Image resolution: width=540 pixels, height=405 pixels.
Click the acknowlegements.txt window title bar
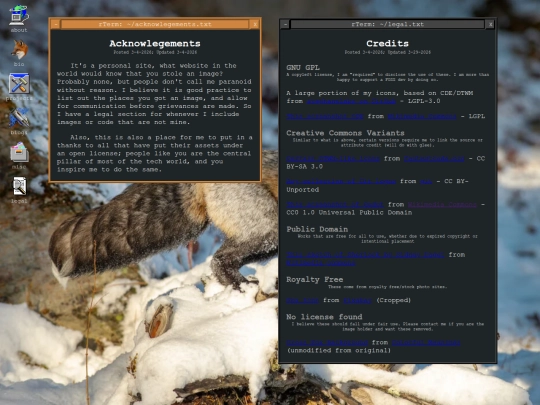[x=155, y=24]
